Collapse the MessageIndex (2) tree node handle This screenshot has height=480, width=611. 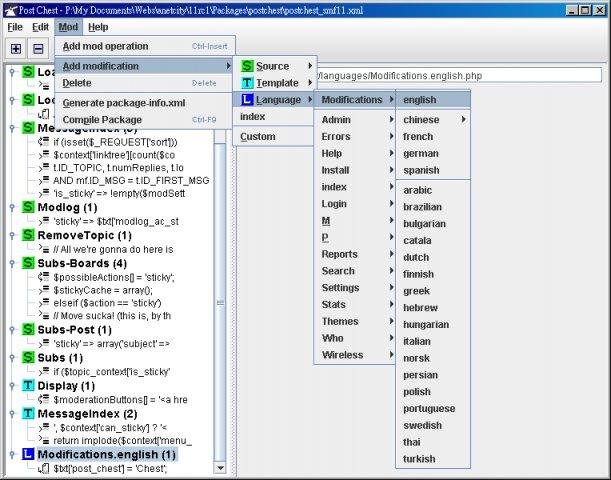point(12,414)
